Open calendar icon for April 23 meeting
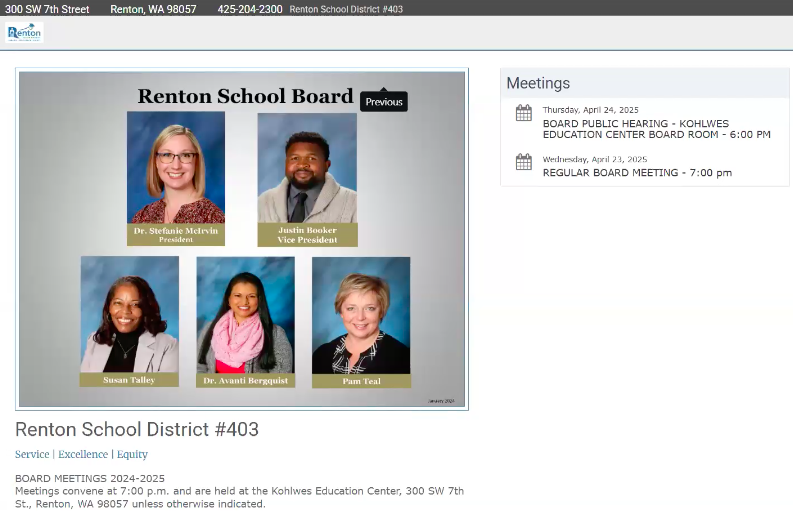Screen dimensions: 793x518 tap(523, 162)
